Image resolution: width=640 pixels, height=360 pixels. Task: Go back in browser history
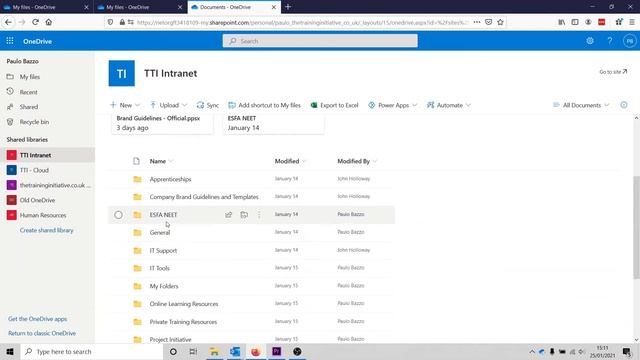click(x=9, y=22)
